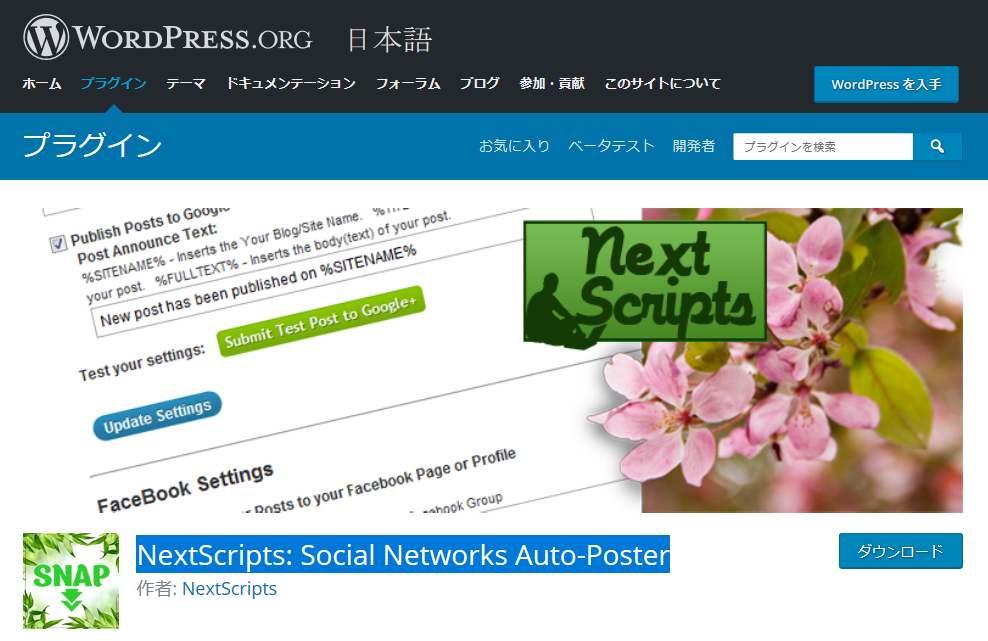The width and height of the screenshot is (988, 641).
Task: Open the プラグイン menu item
Action: click(x=113, y=83)
